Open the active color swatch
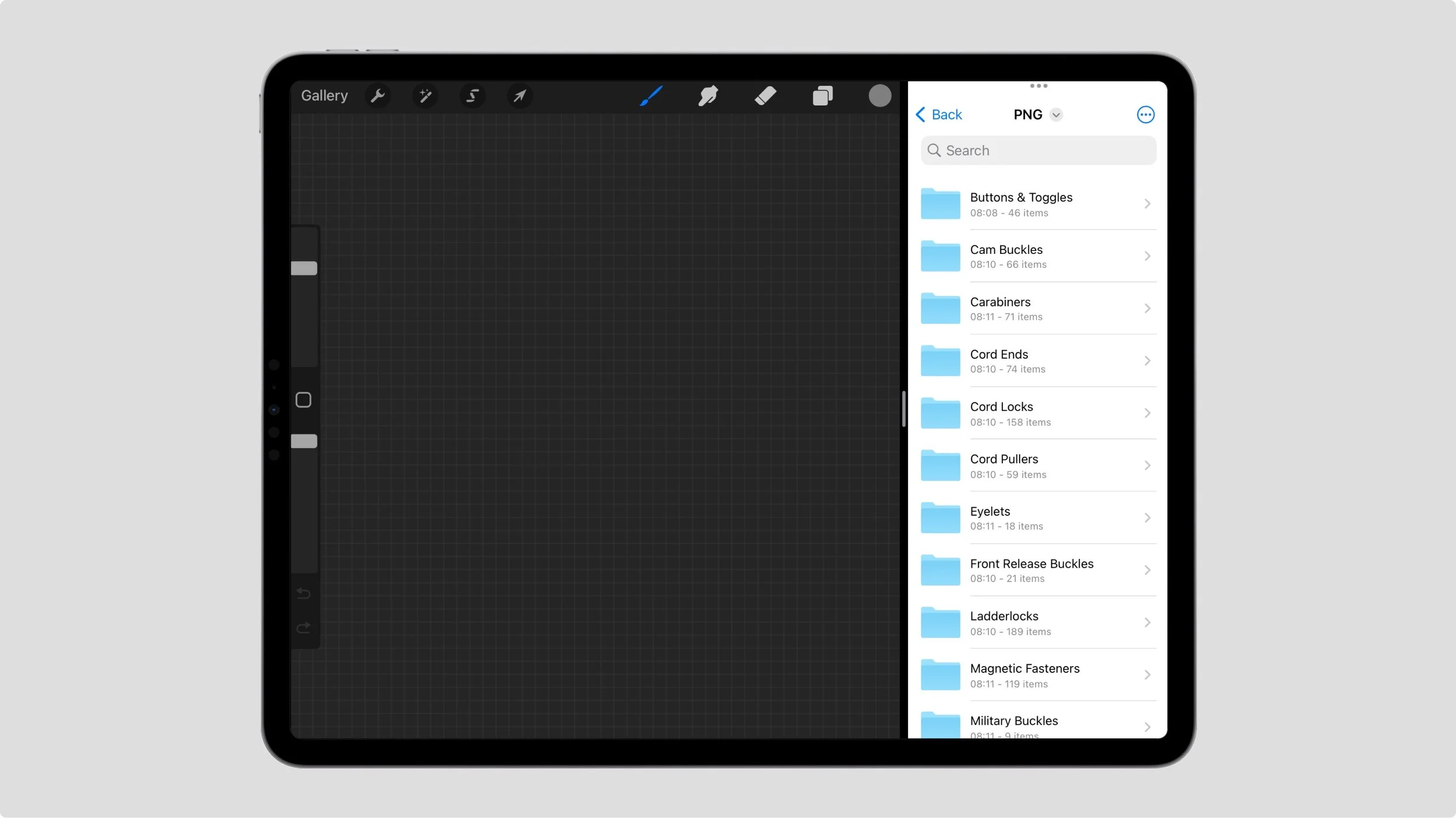The height and width of the screenshot is (818, 1456). pos(879,95)
